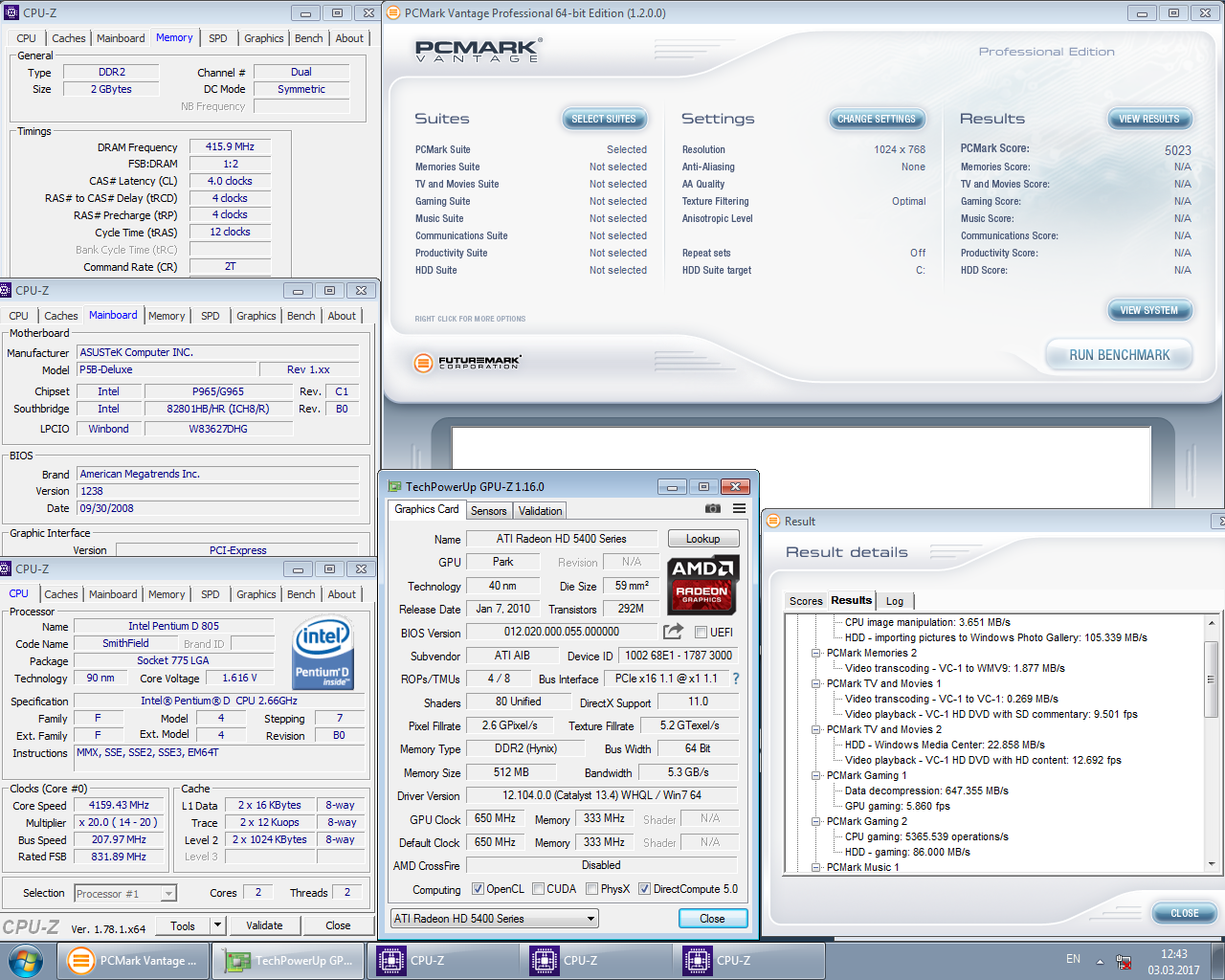Click the Intel Pentium D inside logo
This screenshot has height=980, width=1225.
click(x=322, y=653)
